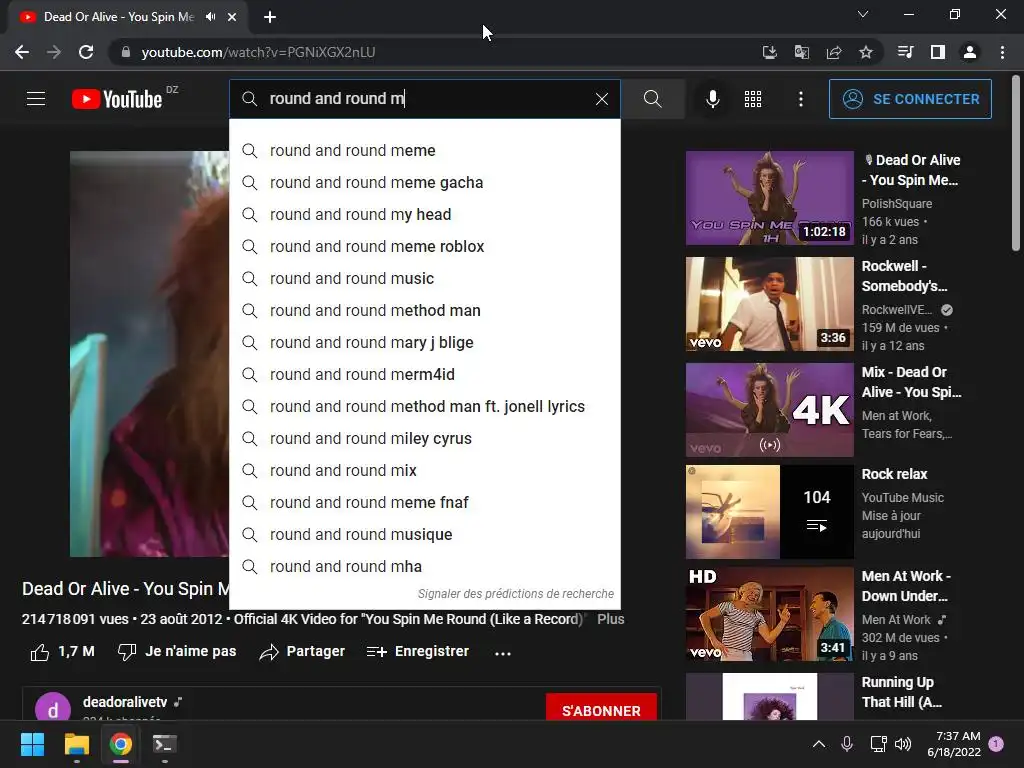The image size is (1024, 768).
Task: Pick 'round and round meme roblox'
Action: coord(424,246)
